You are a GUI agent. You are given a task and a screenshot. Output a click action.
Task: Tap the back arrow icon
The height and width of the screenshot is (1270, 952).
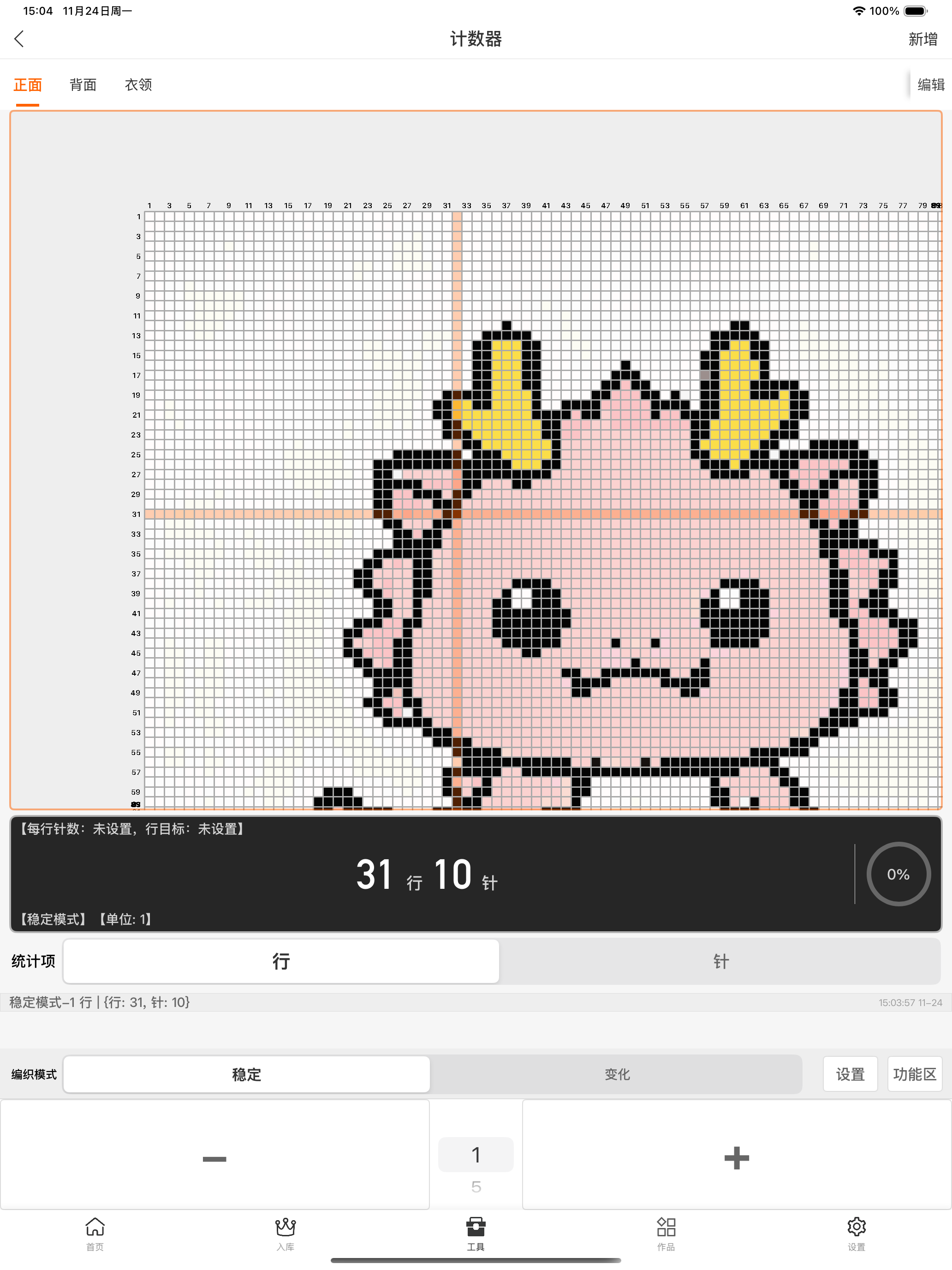tap(19, 39)
